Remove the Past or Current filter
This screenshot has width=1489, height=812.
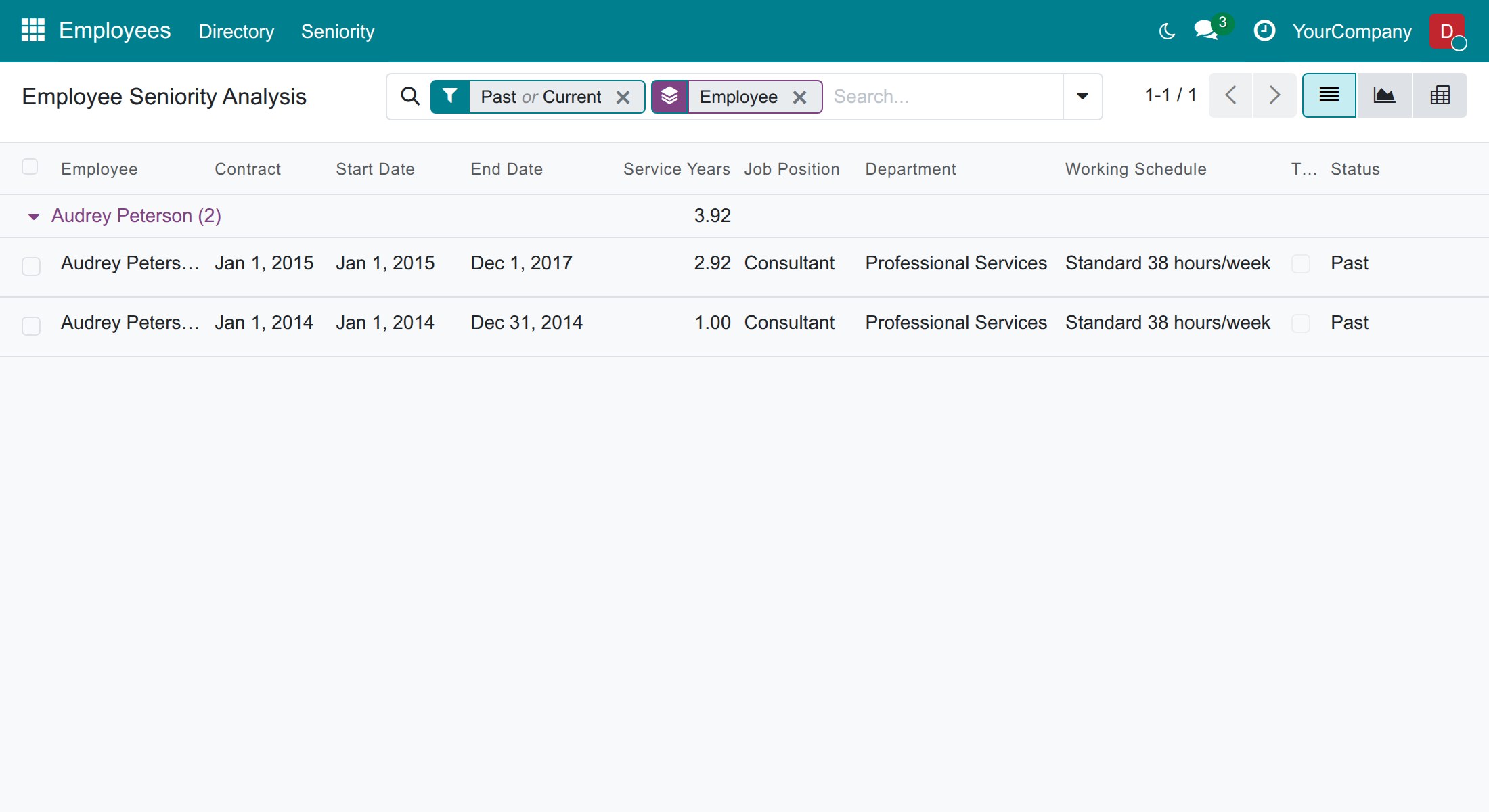pos(623,97)
